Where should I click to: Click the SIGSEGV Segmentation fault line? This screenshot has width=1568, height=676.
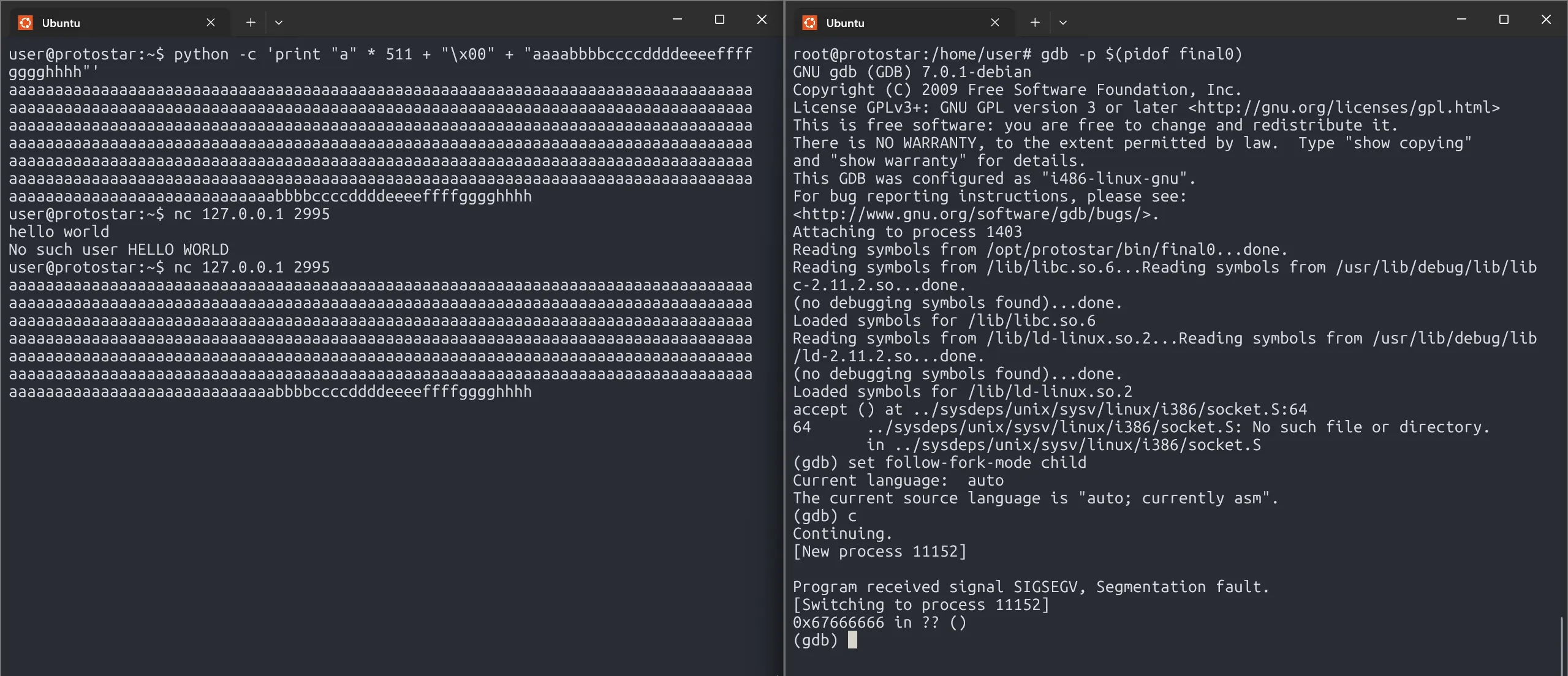[1031, 587]
